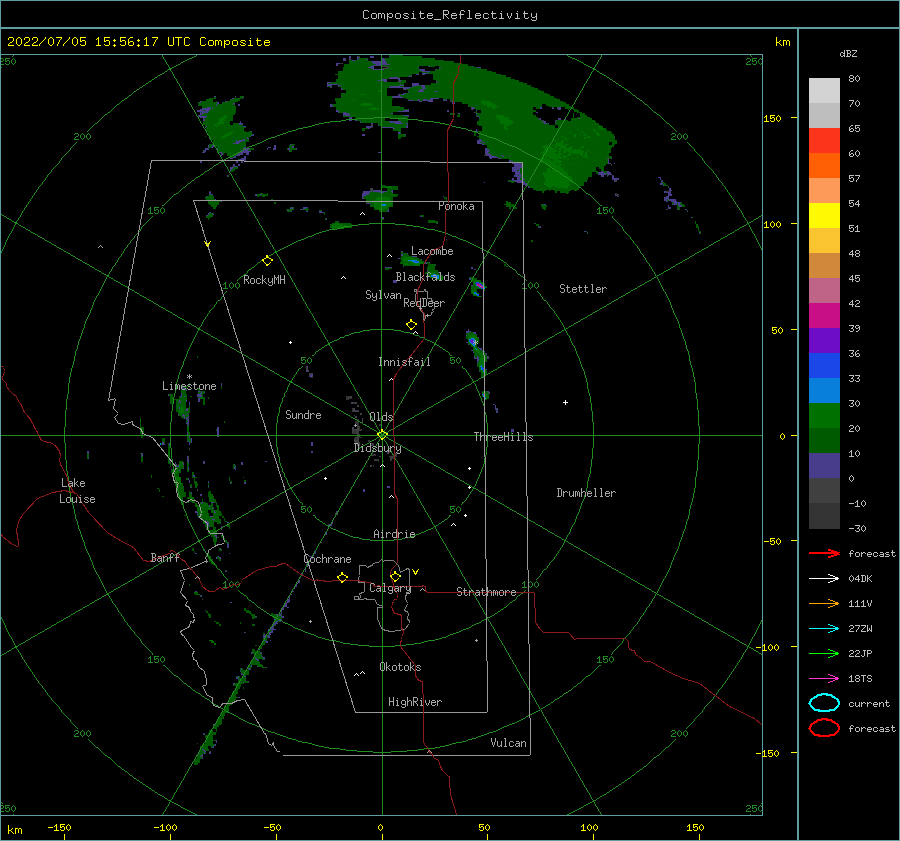Select the white 04DK arrow legend symbol
900x841 pixels.
824,579
